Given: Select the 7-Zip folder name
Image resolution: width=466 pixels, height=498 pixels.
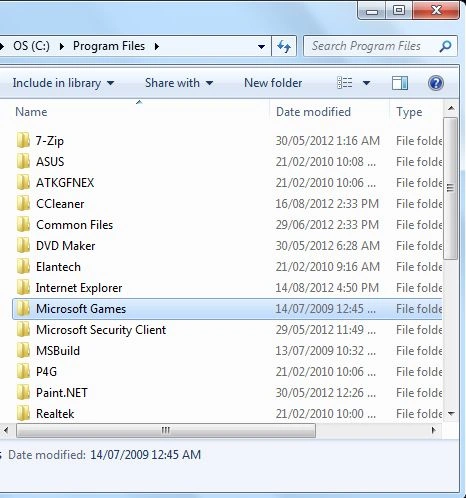Looking at the screenshot, I should [x=50, y=141].
